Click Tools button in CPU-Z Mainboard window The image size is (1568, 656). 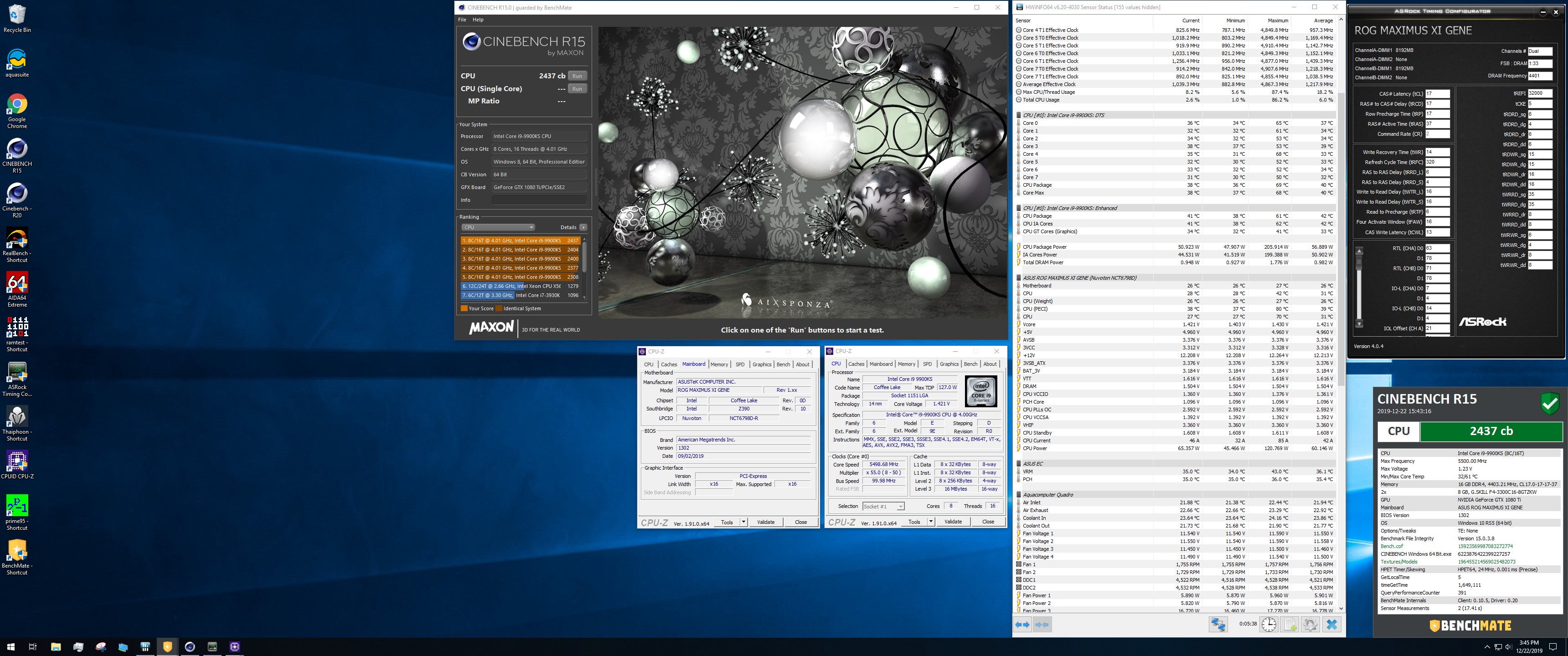[x=727, y=522]
